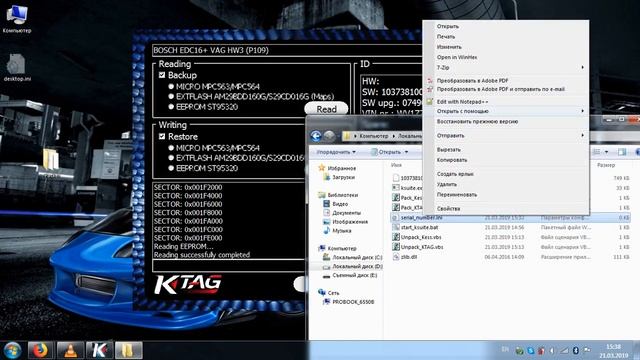Select the desktop.ini file on desktop
Screen dimensions: 640x360
point(17,67)
